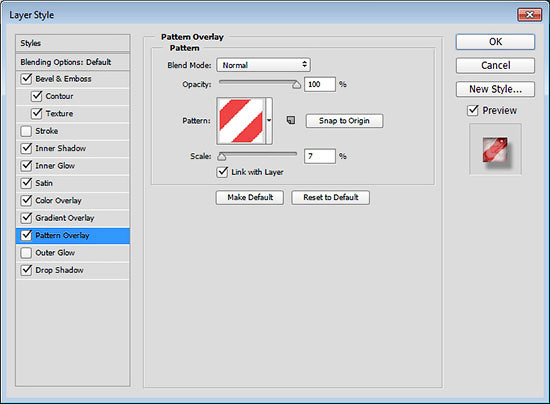
Task: Select the Bevel & Emboss style label
Action: [63, 79]
